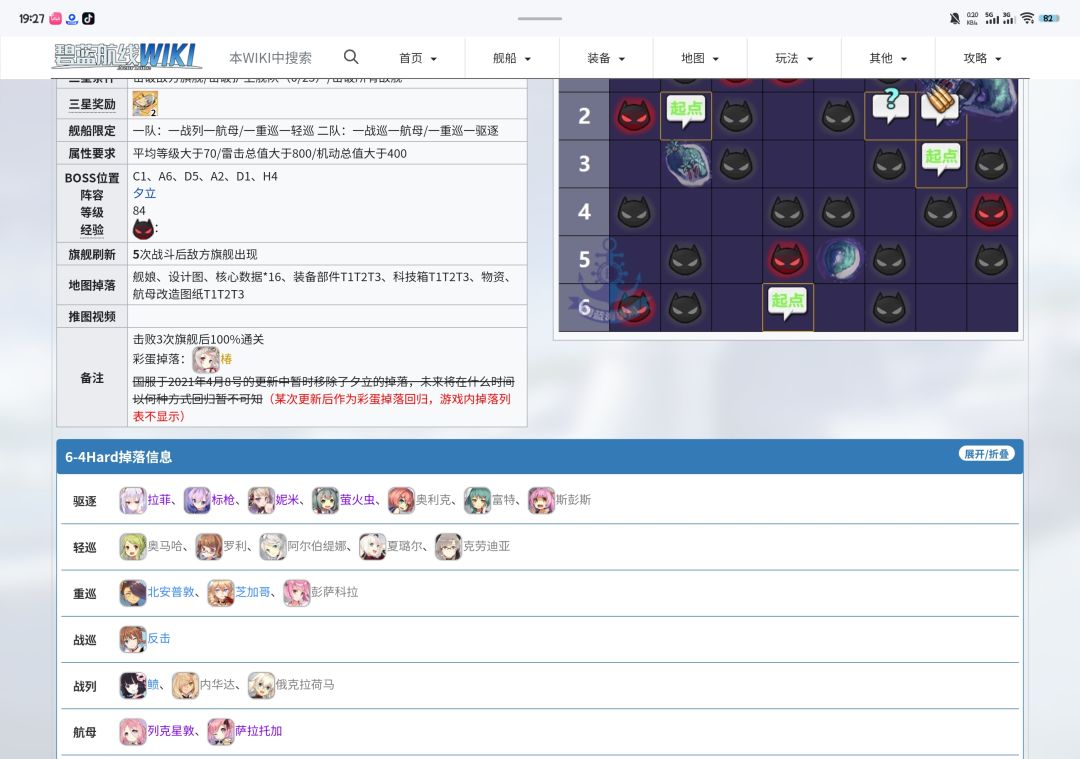Open the 攻略 dropdown menu

coord(982,59)
